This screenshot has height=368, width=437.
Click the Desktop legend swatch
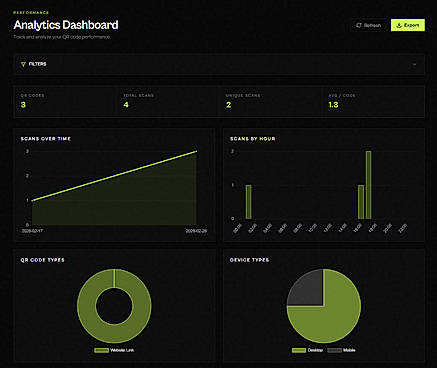click(x=299, y=350)
